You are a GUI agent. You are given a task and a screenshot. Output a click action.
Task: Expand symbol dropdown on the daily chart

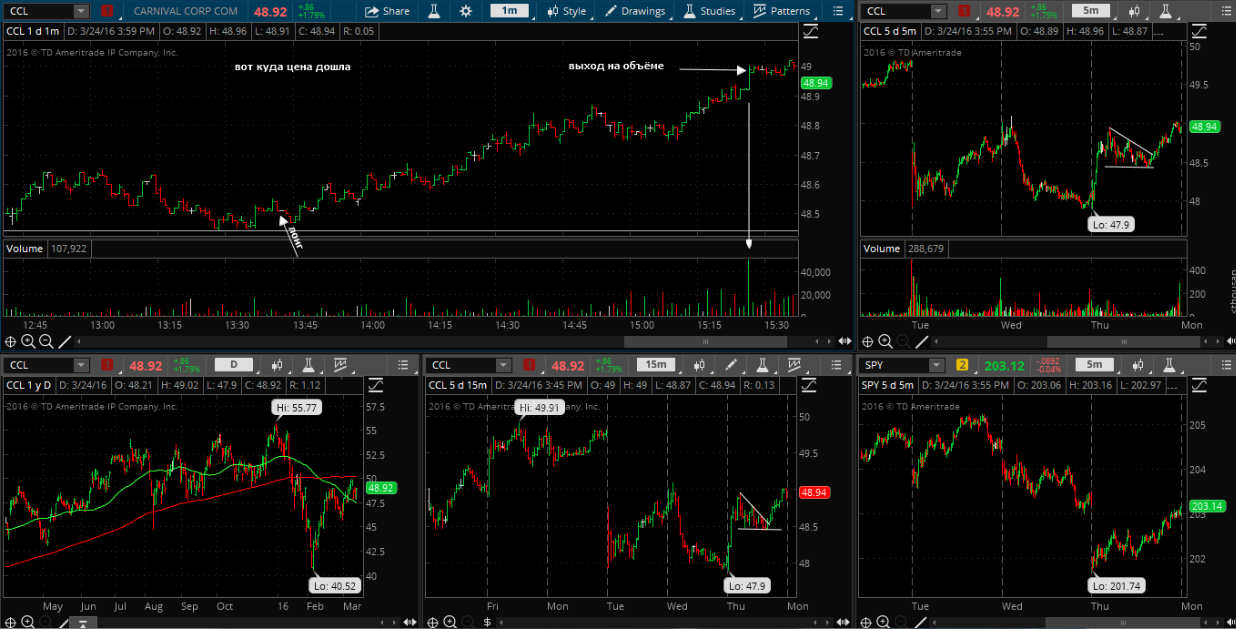click(x=81, y=365)
